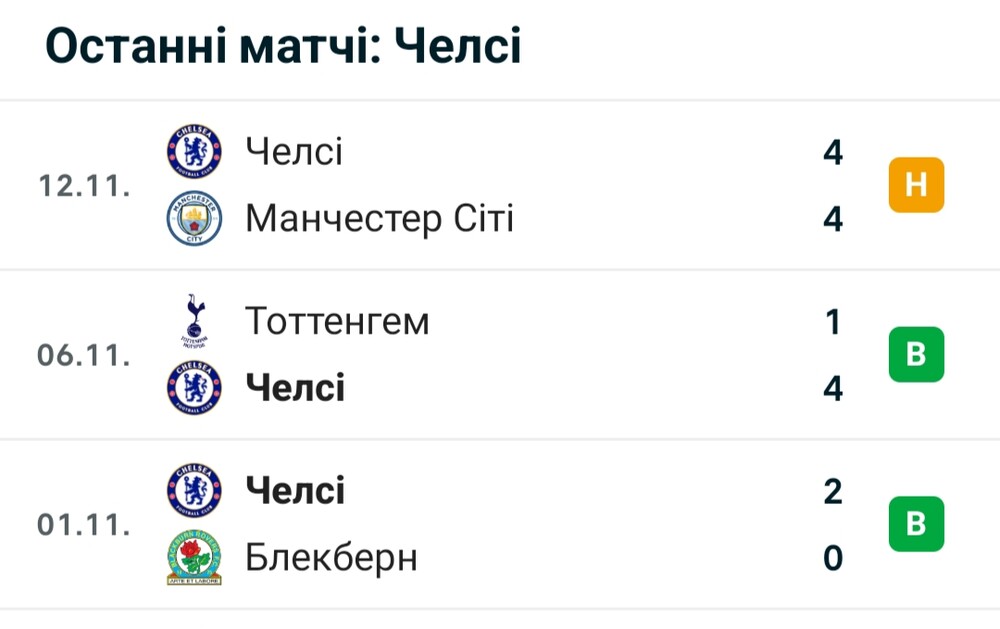Click green B badge for Blackburn match
The image size is (1000, 629).
coord(916,524)
